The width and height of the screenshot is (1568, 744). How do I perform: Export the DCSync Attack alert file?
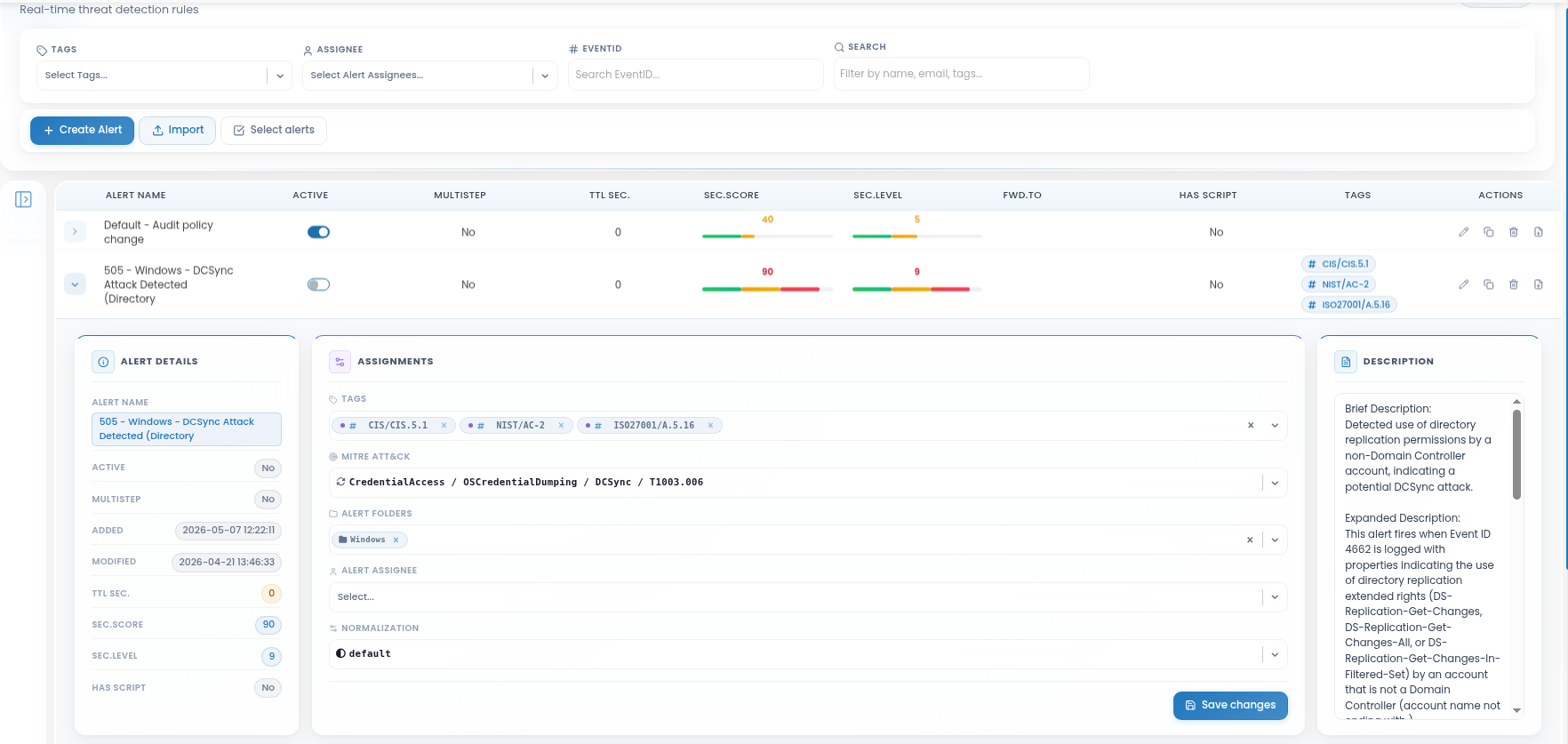(x=1538, y=284)
